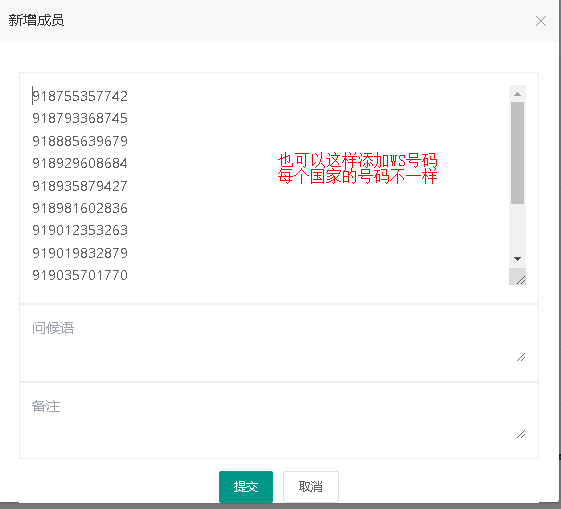Image resolution: width=561 pixels, height=509 pixels.
Task: Cancel with the 取消 button
Action: [311, 486]
